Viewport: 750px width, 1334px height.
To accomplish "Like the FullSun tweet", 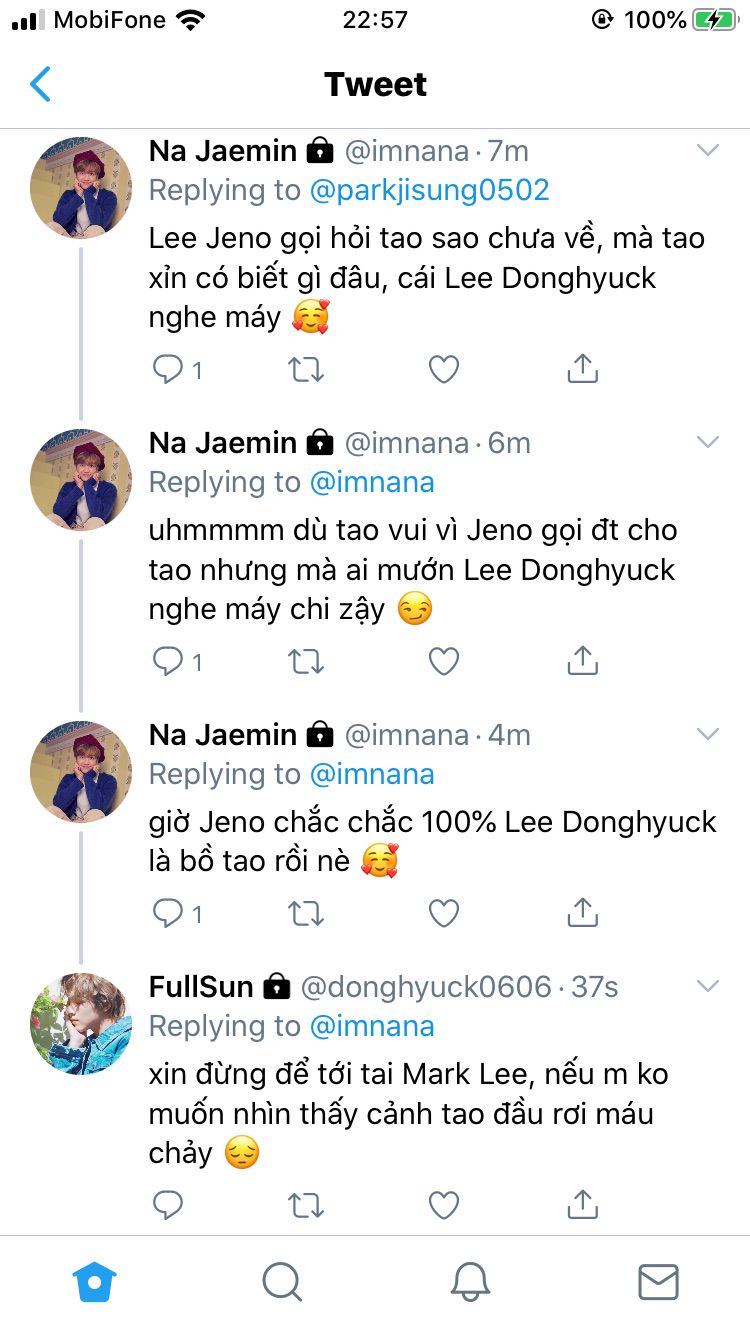I will click(444, 1205).
